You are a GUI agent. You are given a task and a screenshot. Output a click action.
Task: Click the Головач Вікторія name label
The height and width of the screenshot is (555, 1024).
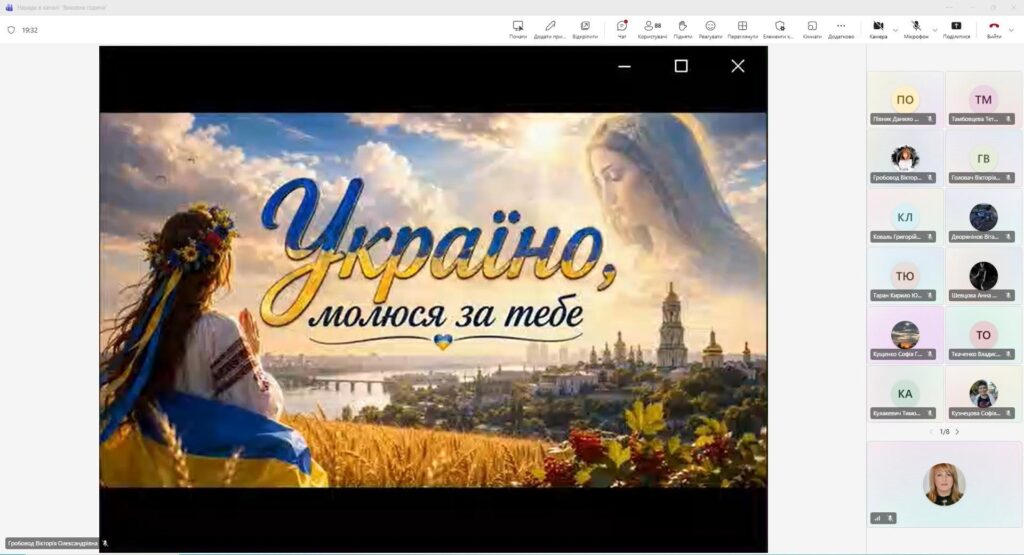coord(976,178)
